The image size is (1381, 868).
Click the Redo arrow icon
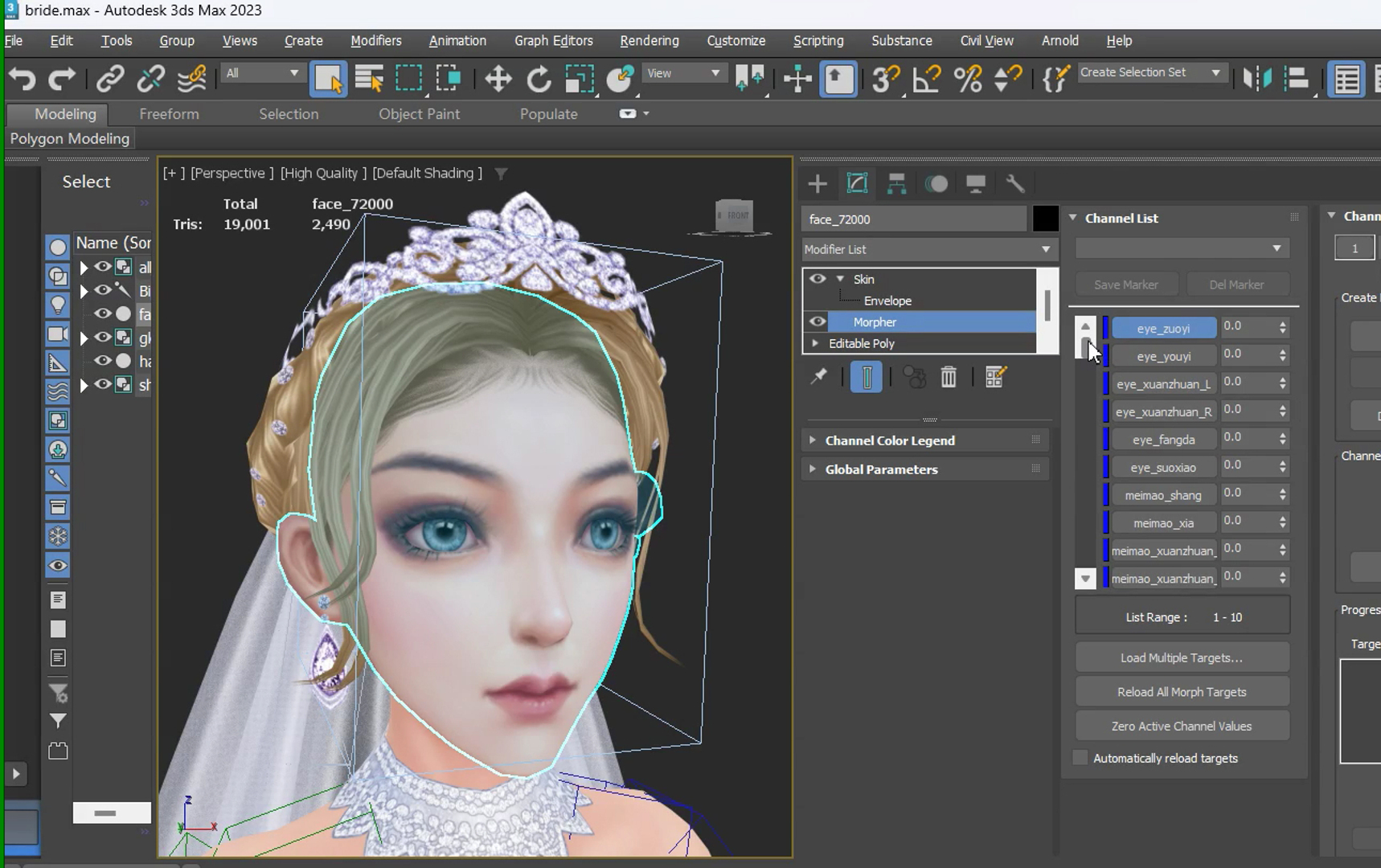[x=62, y=79]
